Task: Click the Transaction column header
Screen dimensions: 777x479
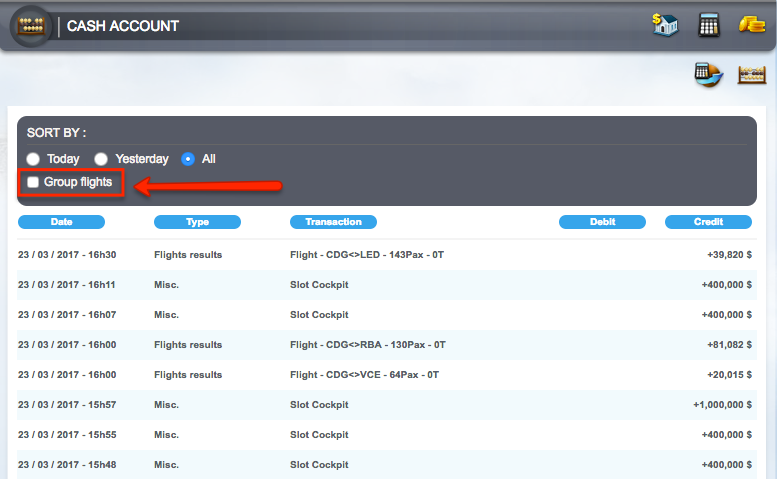Action: [333, 222]
